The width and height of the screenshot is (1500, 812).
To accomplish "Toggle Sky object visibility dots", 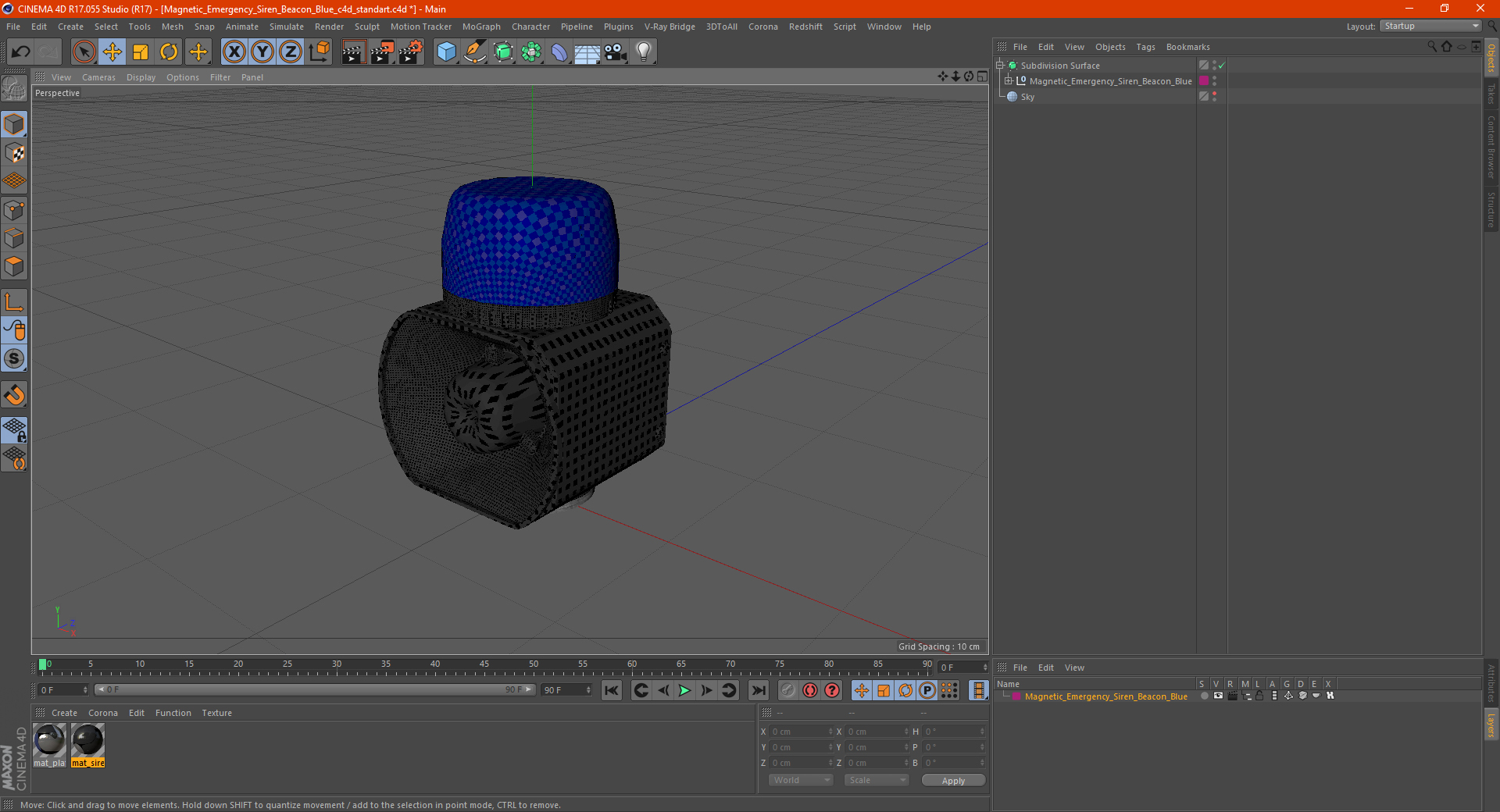I will (x=1215, y=96).
